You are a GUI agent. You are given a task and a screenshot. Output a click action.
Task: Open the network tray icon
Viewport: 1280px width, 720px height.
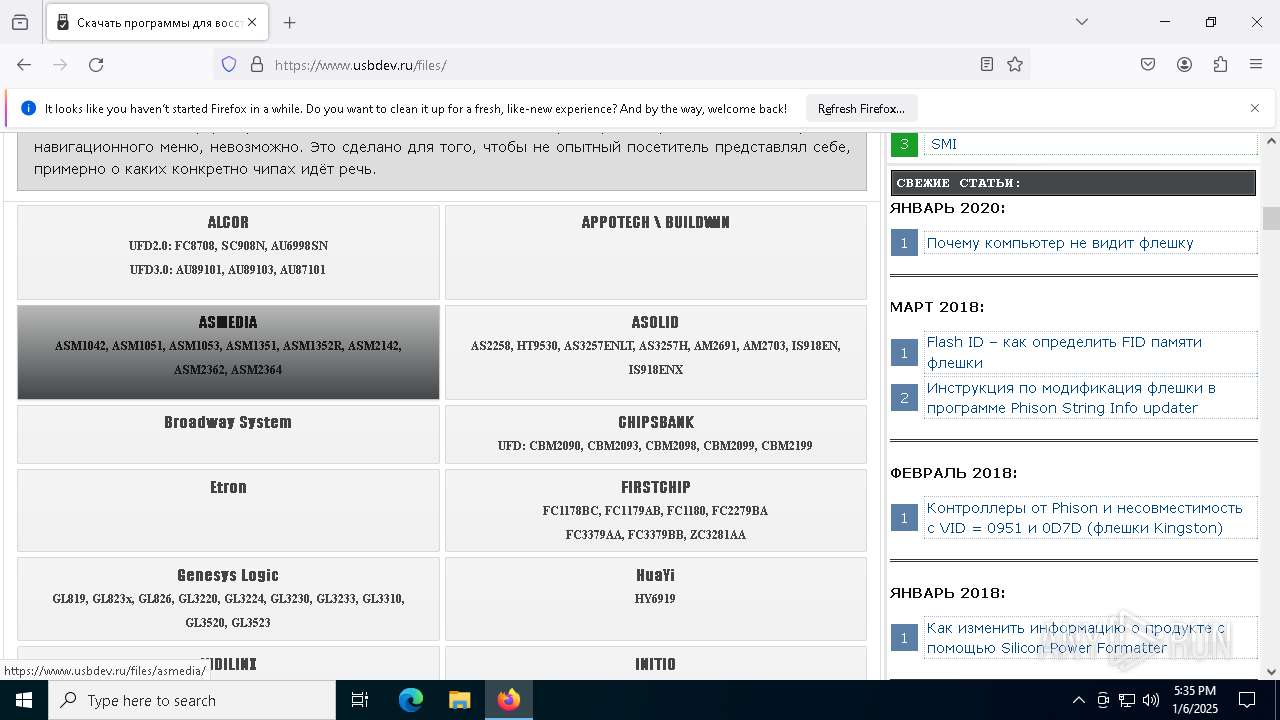(1127, 700)
